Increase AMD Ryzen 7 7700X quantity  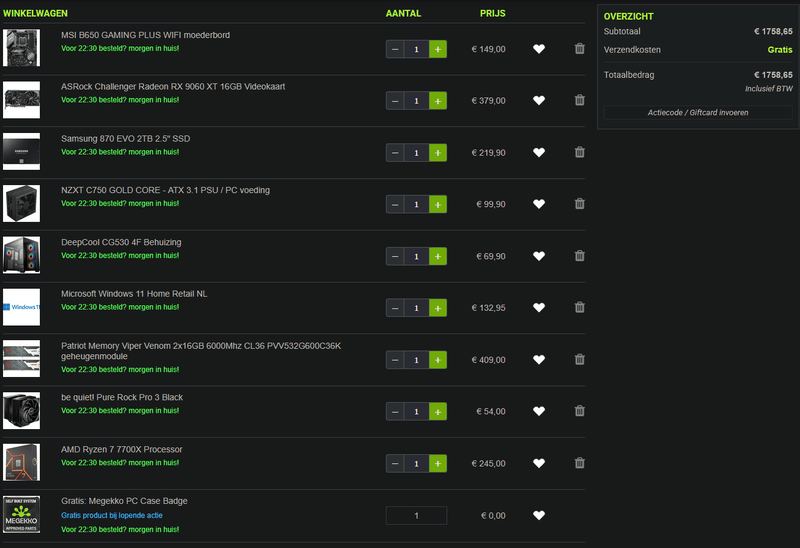coord(438,464)
